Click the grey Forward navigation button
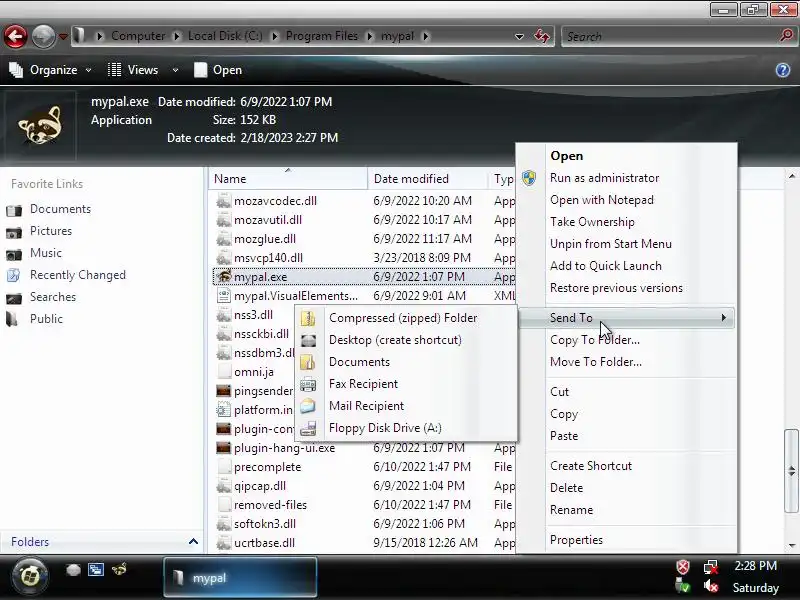This screenshot has height=600, width=800. [x=43, y=36]
